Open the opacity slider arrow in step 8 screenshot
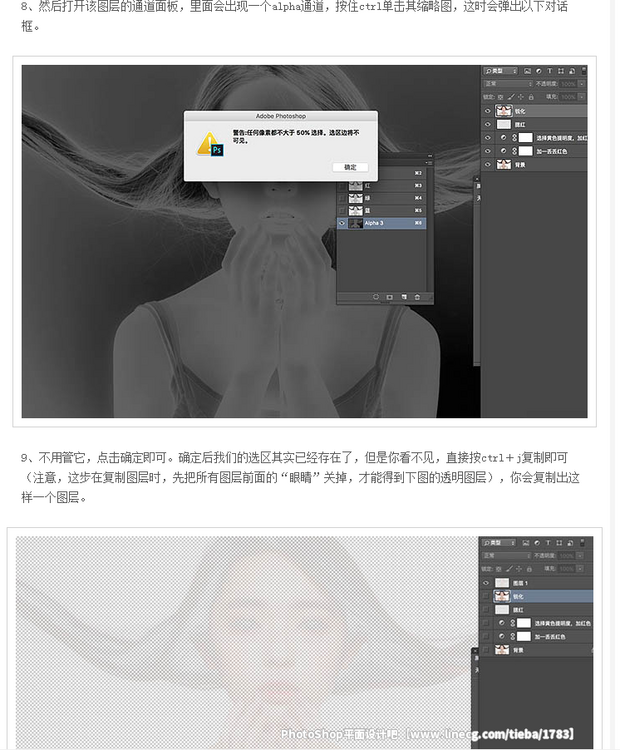The image size is (620, 750). 582,84
